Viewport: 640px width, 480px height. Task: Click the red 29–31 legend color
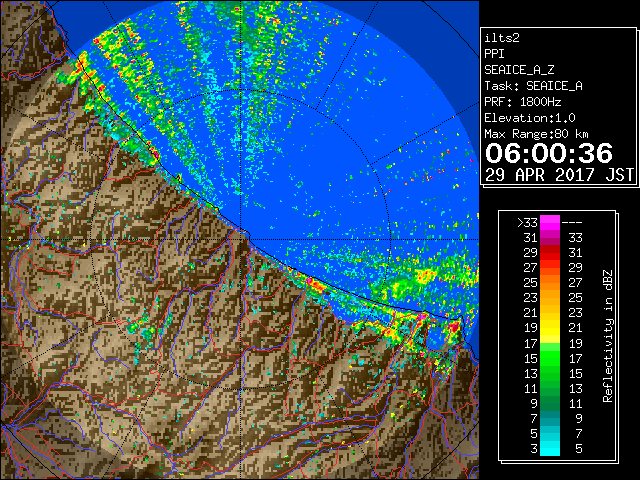(550, 253)
